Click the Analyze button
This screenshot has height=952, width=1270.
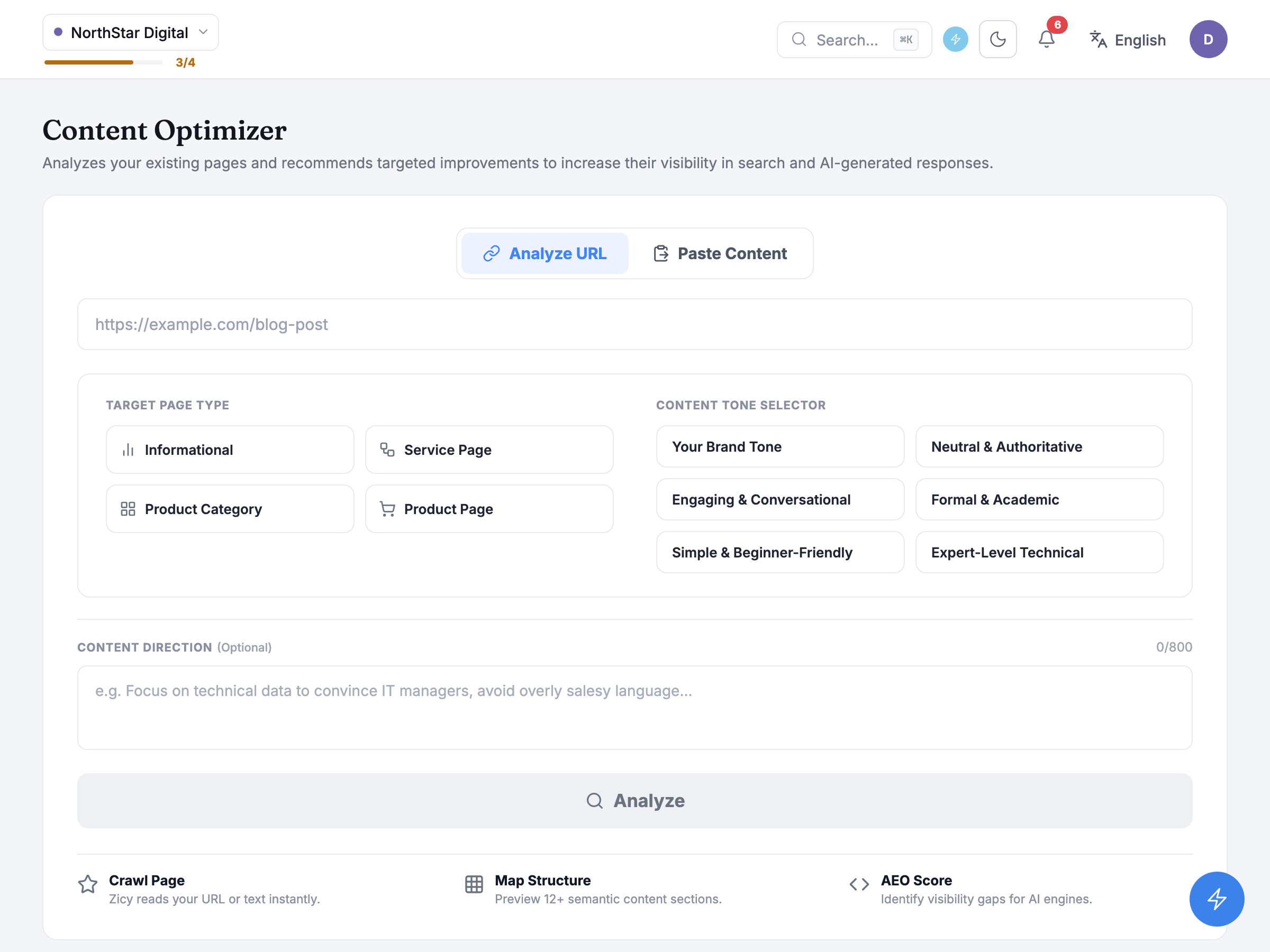coord(634,801)
